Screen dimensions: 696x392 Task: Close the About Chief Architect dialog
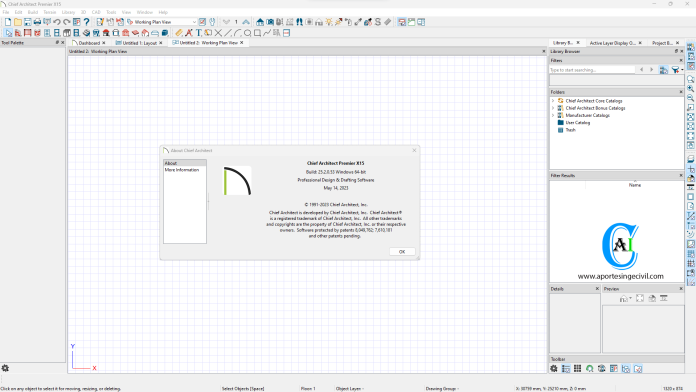click(414, 150)
